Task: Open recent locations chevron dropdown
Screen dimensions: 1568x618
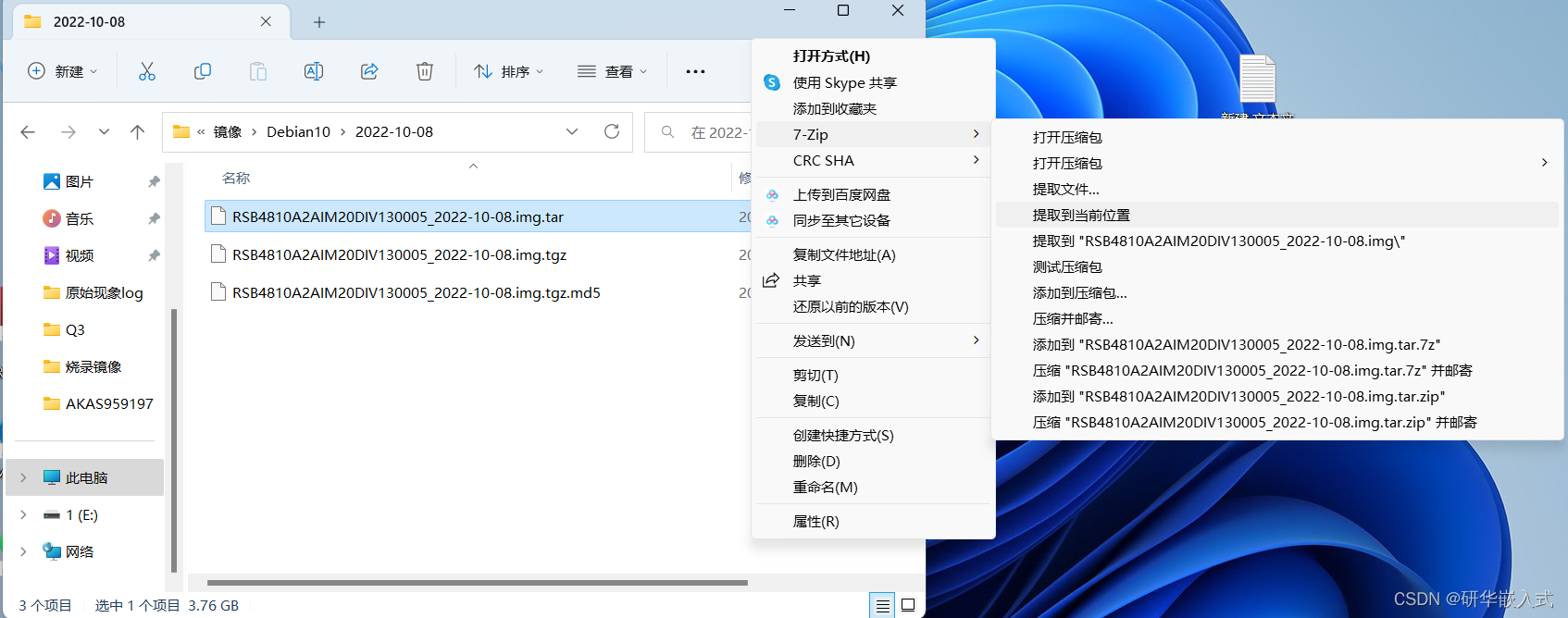Action: coord(104,132)
